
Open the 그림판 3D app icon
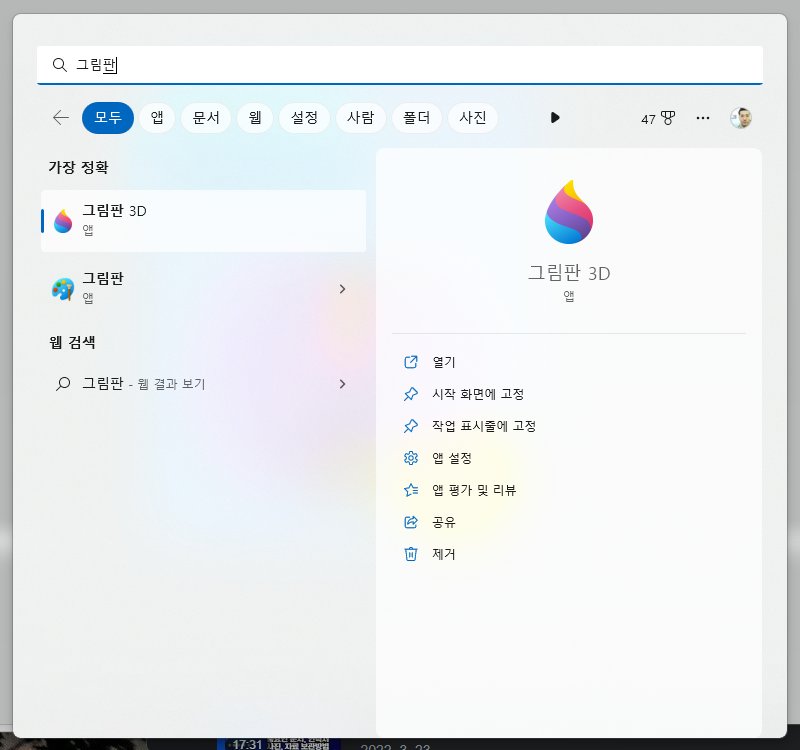(62, 220)
